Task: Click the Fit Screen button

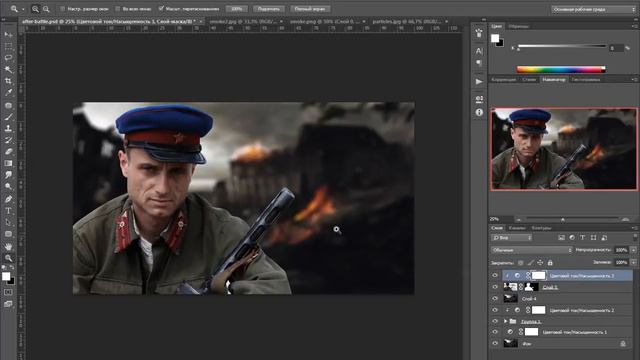Action: coord(269,9)
